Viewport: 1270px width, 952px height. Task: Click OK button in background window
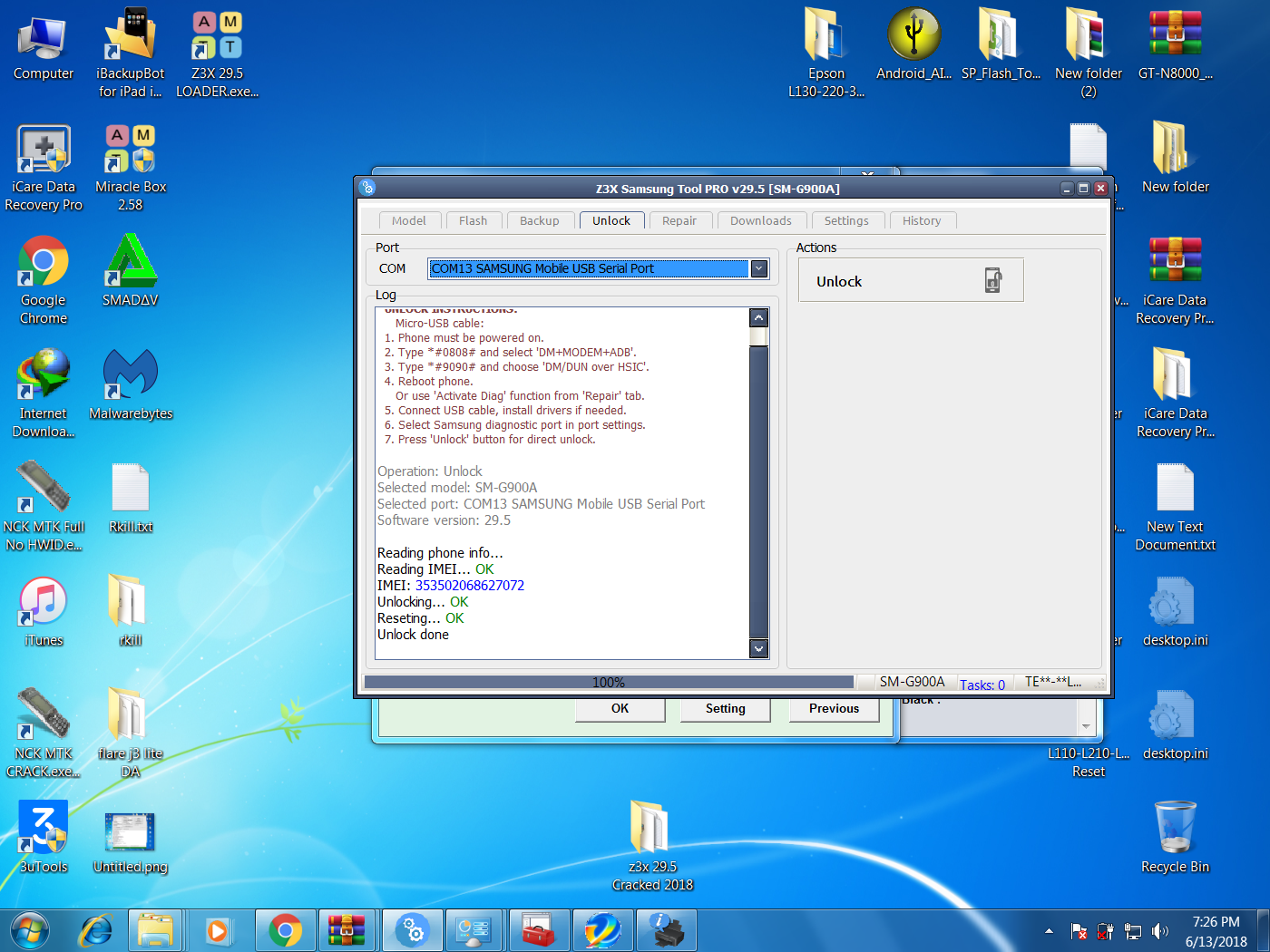(620, 709)
